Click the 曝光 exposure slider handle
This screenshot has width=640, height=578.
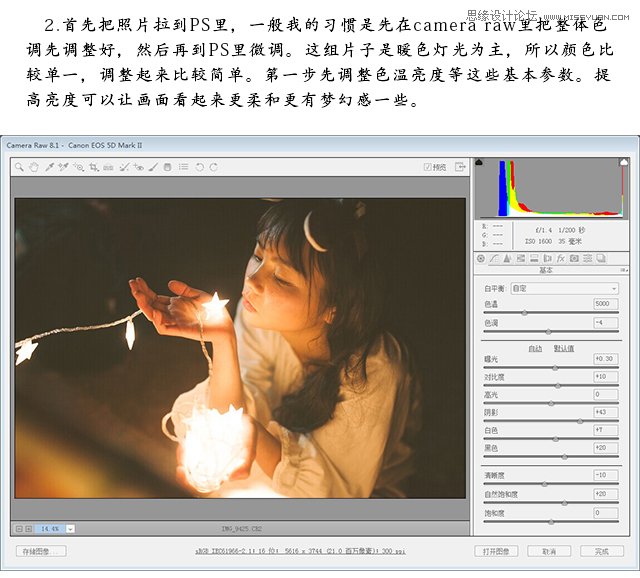tap(556, 367)
